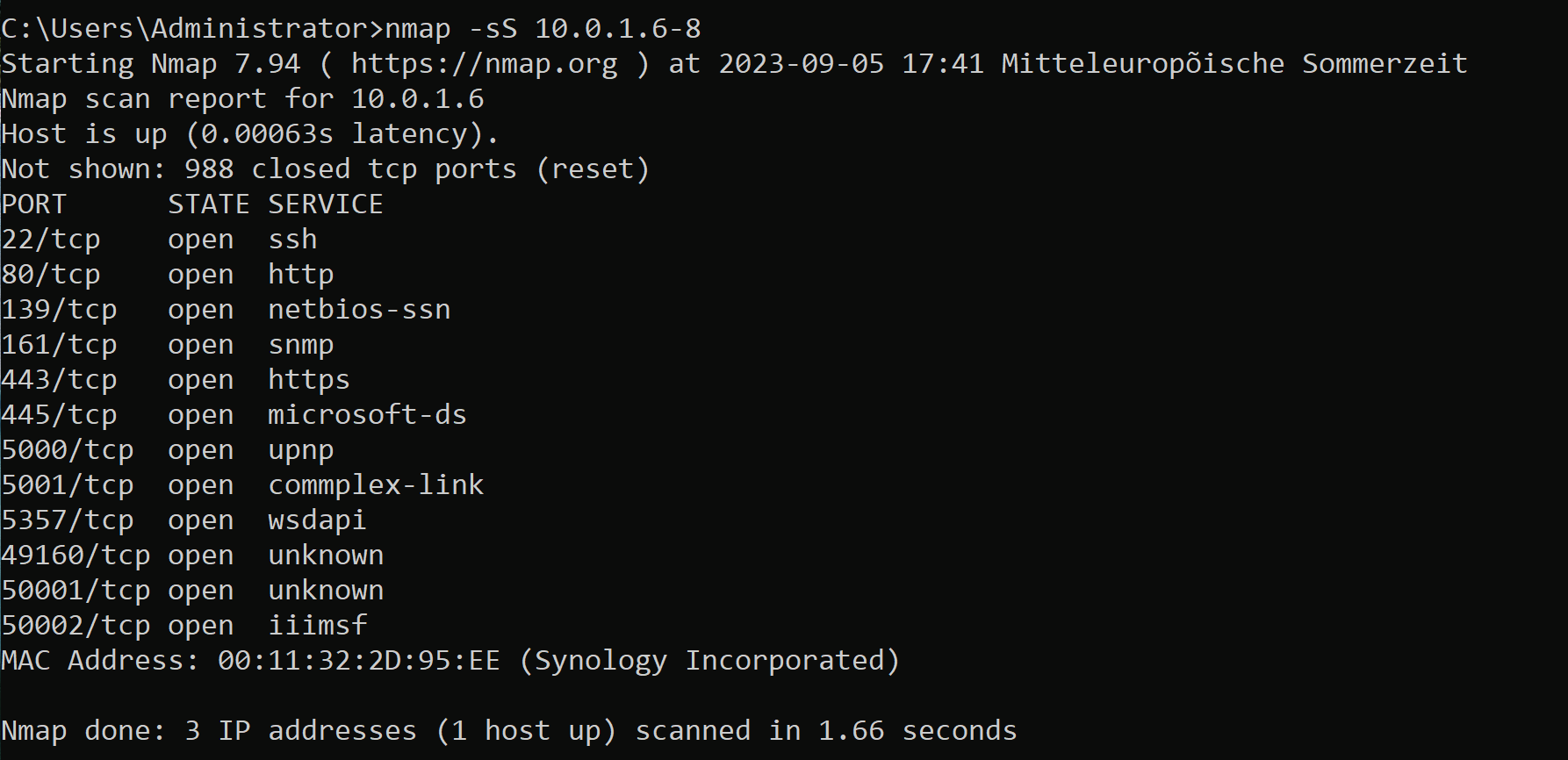The height and width of the screenshot is (760, 1568).
Task: Click the MAC address 00:11:32:2D:95:EE
Action: point(359,661)
